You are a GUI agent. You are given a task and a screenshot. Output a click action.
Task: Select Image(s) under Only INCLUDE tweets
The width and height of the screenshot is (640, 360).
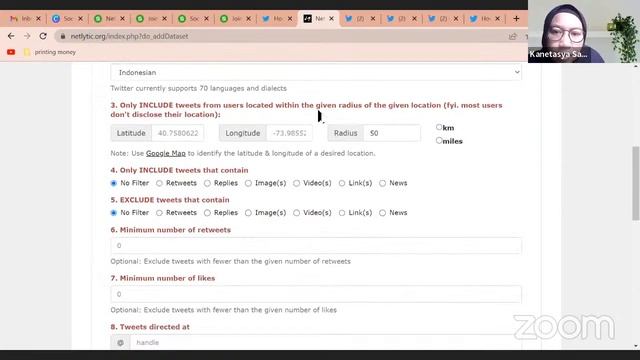click(x=248, y=183)
